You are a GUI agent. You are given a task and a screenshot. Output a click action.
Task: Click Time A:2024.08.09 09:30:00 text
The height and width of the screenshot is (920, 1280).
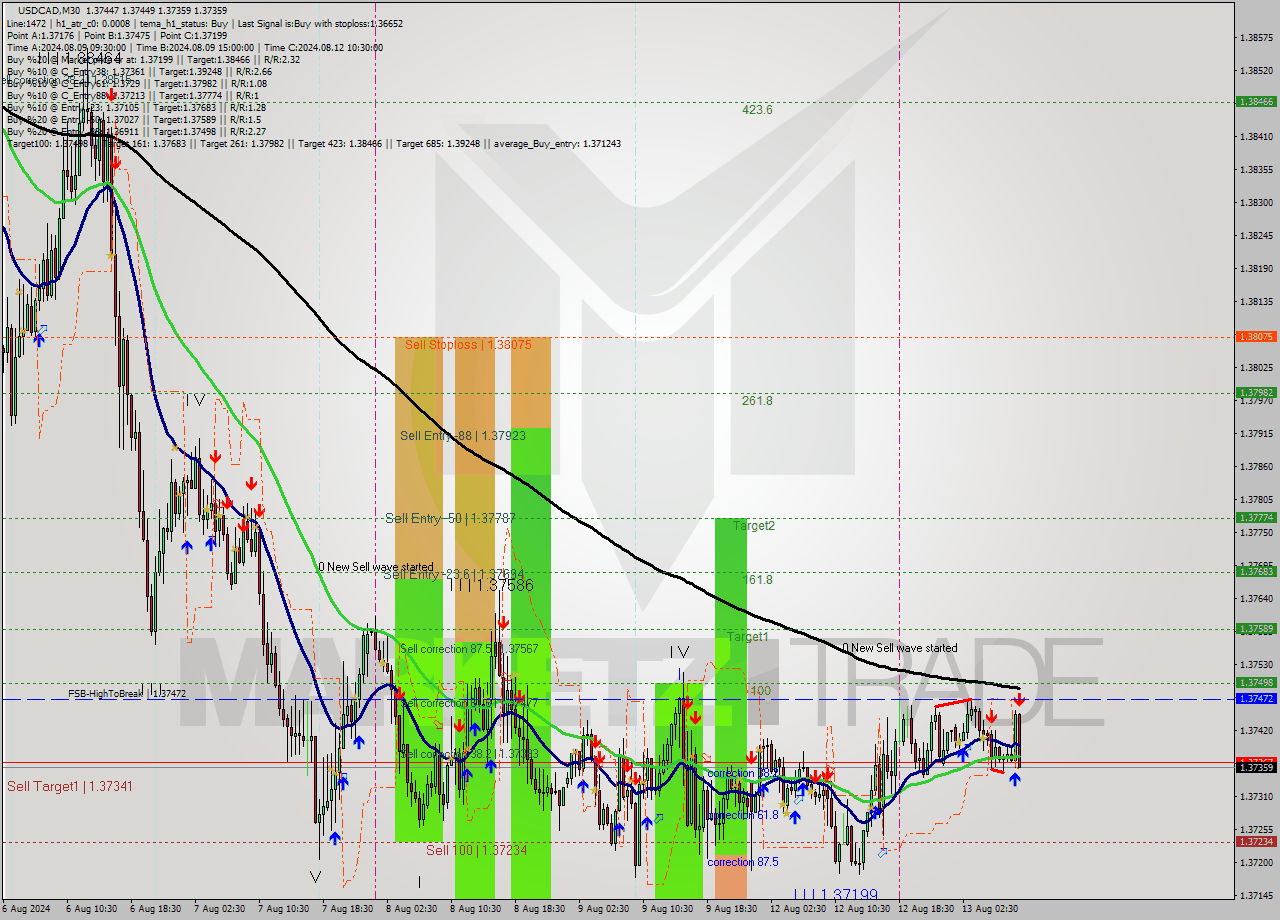pyautogui.click(x=66, y=47)
